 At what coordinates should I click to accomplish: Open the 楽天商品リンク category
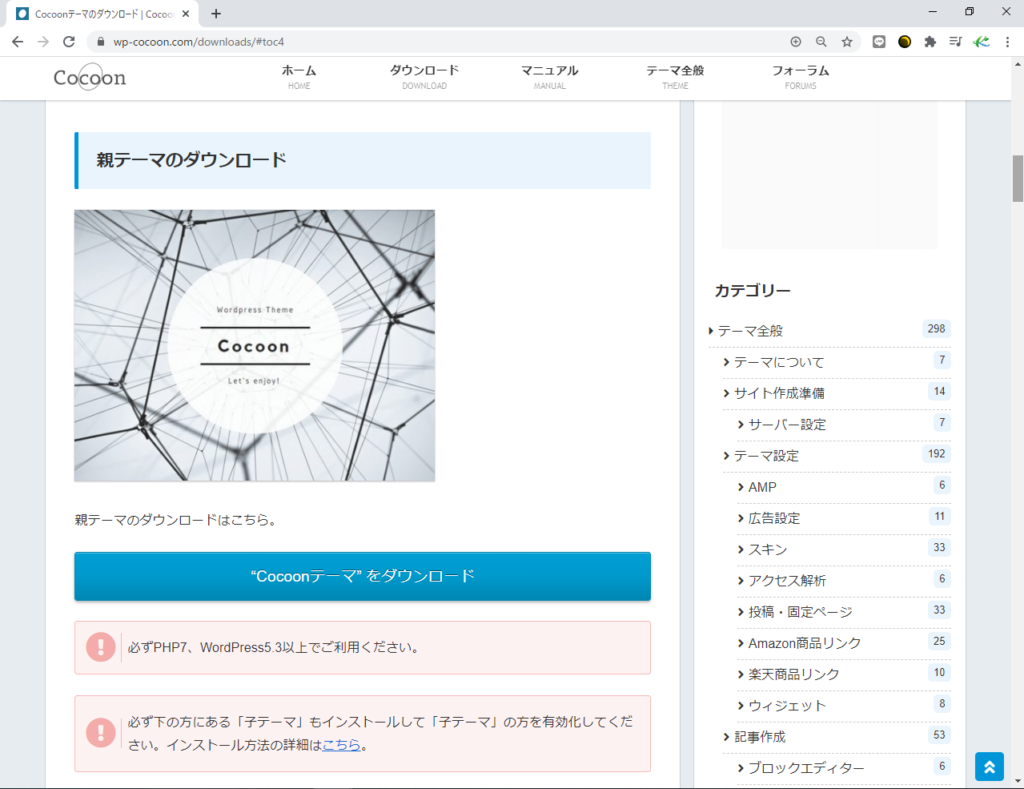(793, 675)
